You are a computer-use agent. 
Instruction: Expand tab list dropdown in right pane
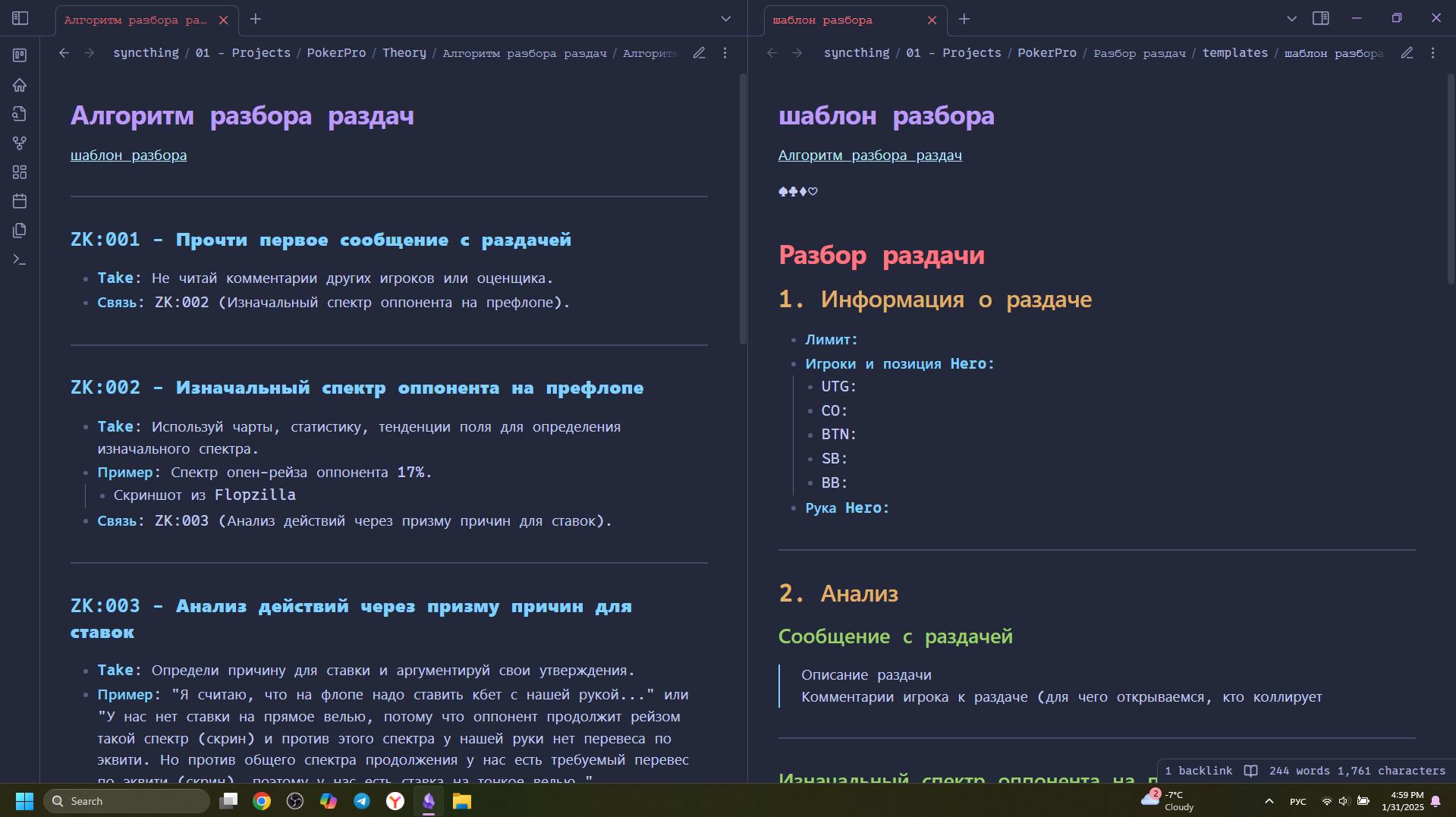(x=1291, y=19)
